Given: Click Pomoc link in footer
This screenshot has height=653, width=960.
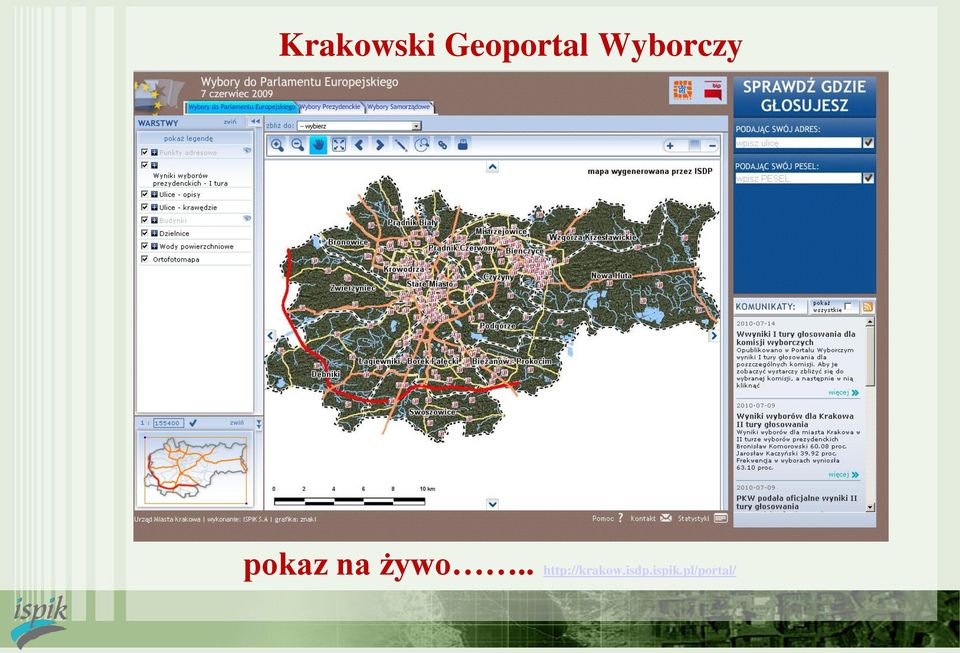Looking at the screenshot, I should (x=603, y=518).
